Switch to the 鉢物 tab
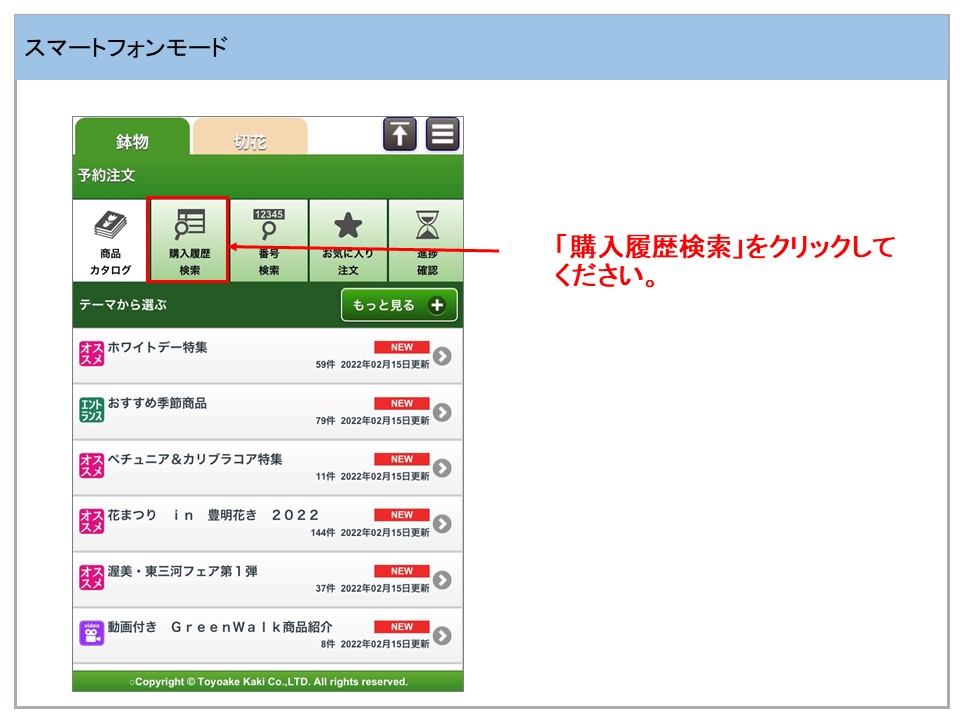The width and height of the screenshot is (960, 720). 131,141
